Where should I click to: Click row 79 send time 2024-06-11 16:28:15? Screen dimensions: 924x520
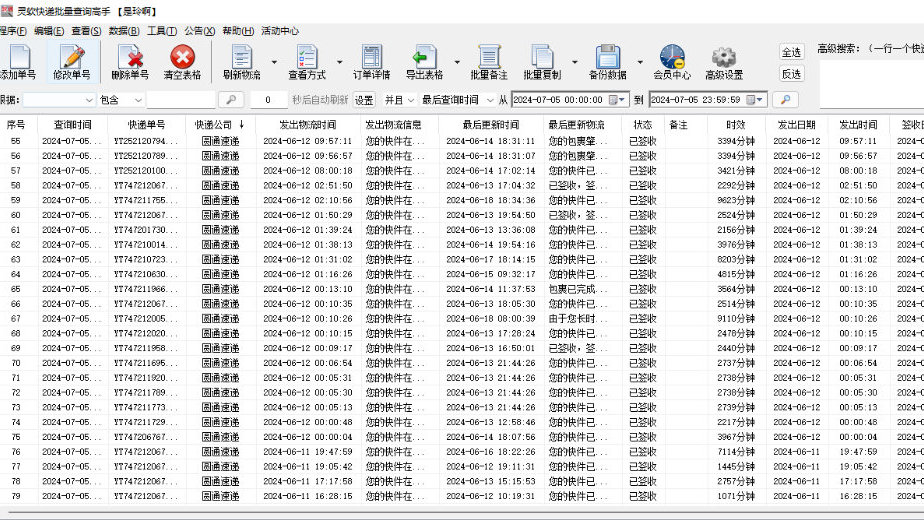(x=308, y=496)
